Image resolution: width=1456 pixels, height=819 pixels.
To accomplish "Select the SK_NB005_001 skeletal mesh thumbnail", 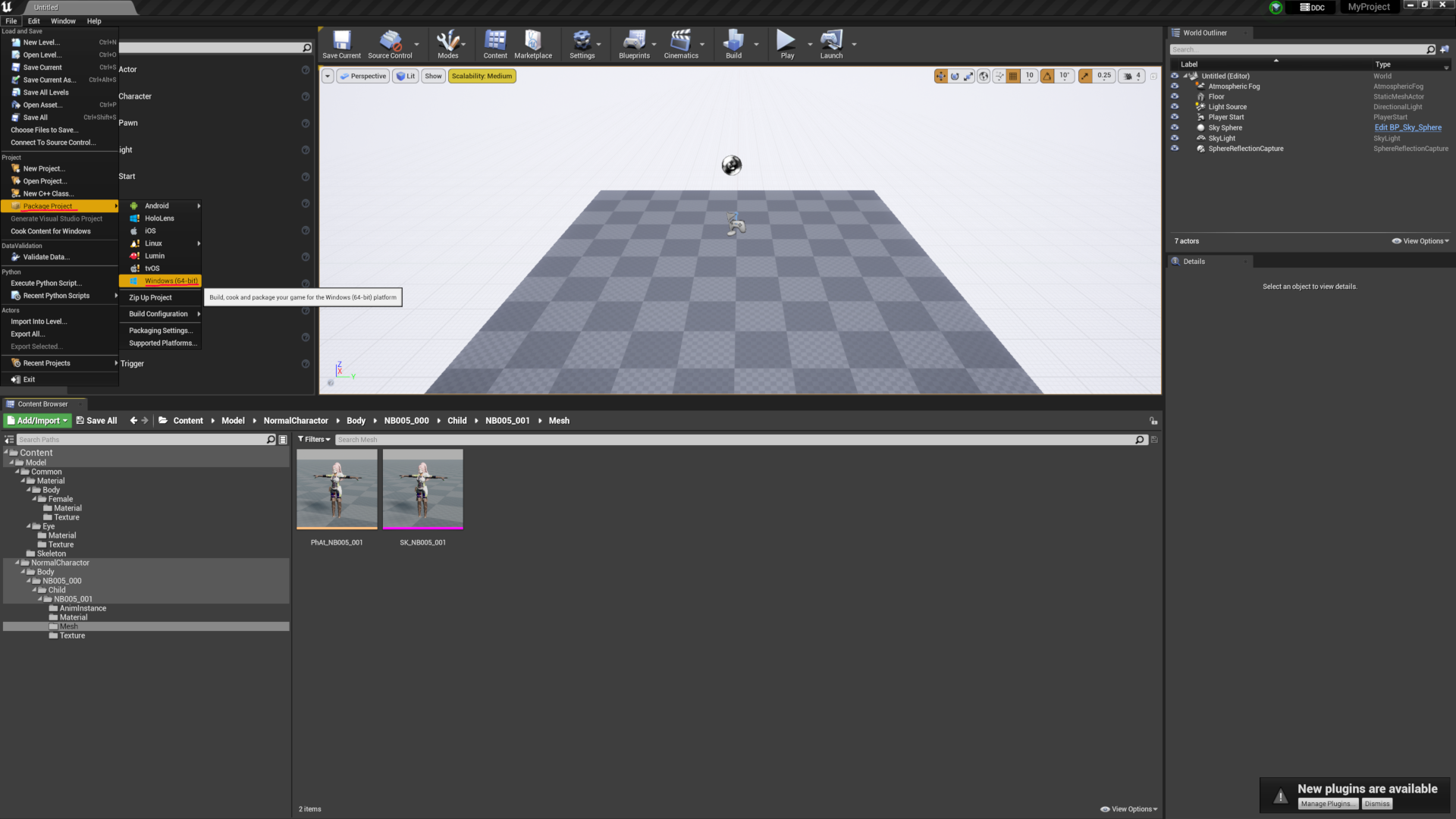I will click(x=423, y=489).
